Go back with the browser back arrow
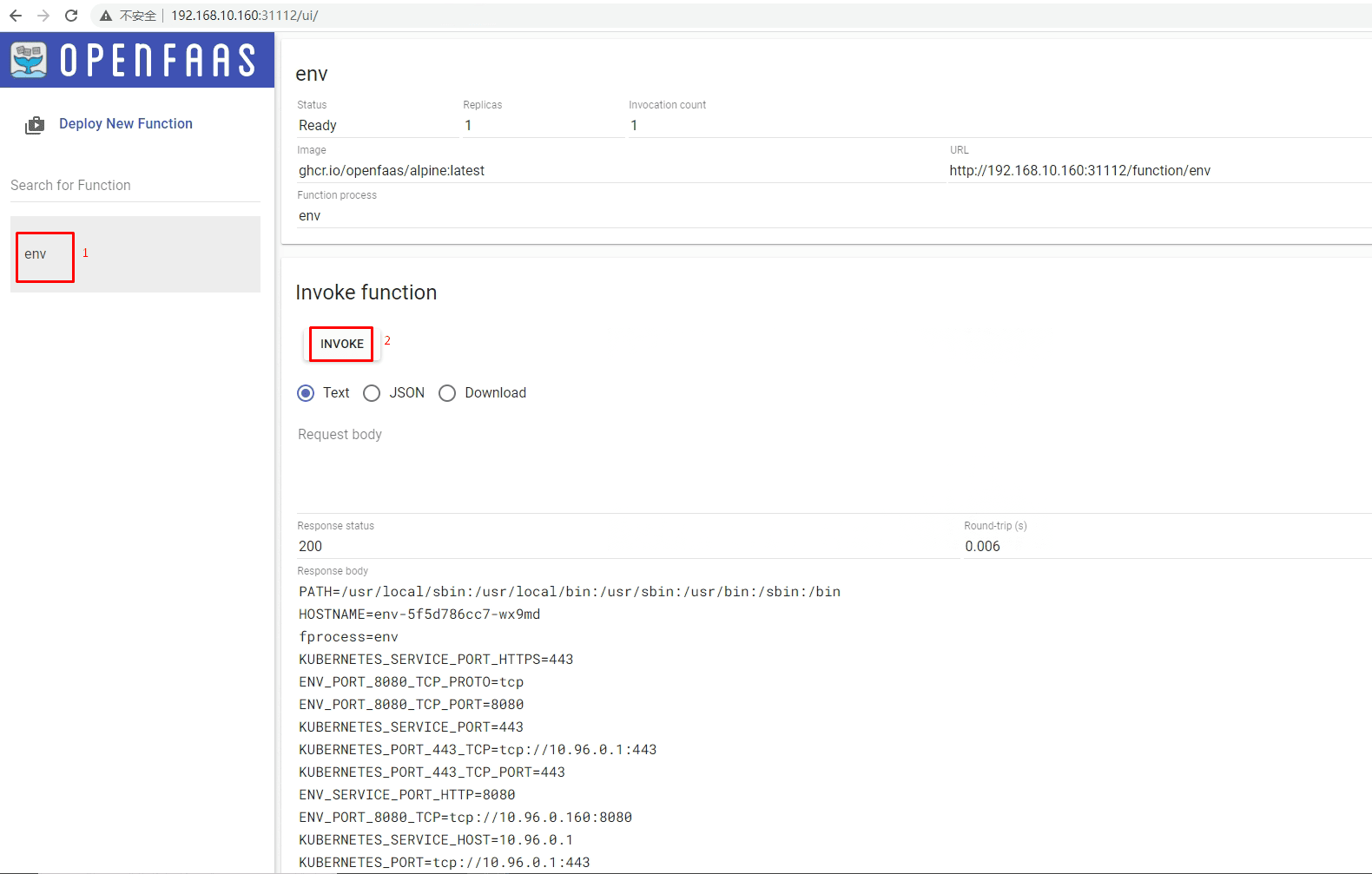 pyautogui.click(x=16, y=16)
